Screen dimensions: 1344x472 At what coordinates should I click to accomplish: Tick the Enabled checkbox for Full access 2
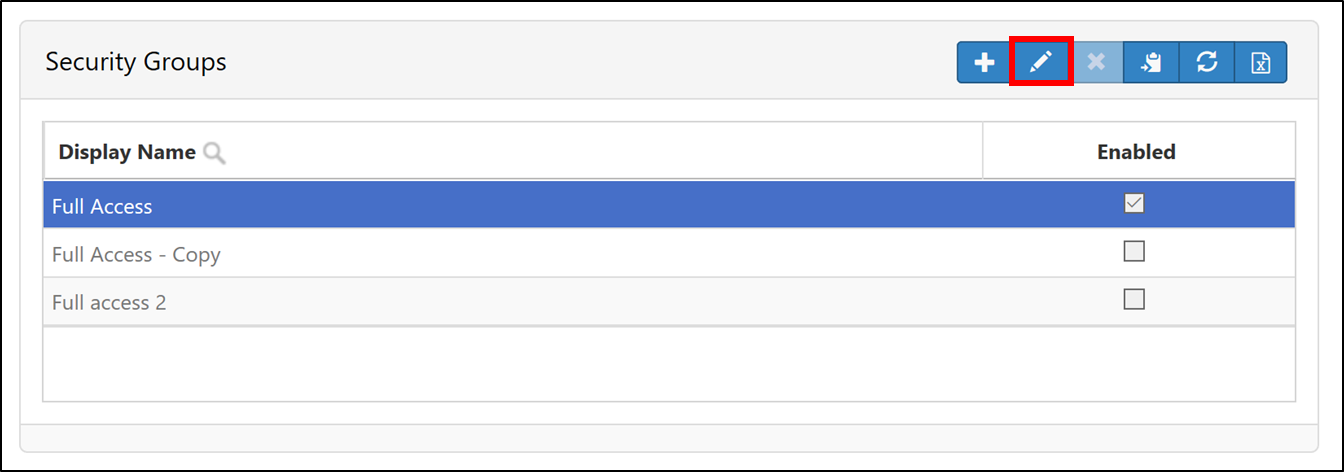click(1134, 299)
